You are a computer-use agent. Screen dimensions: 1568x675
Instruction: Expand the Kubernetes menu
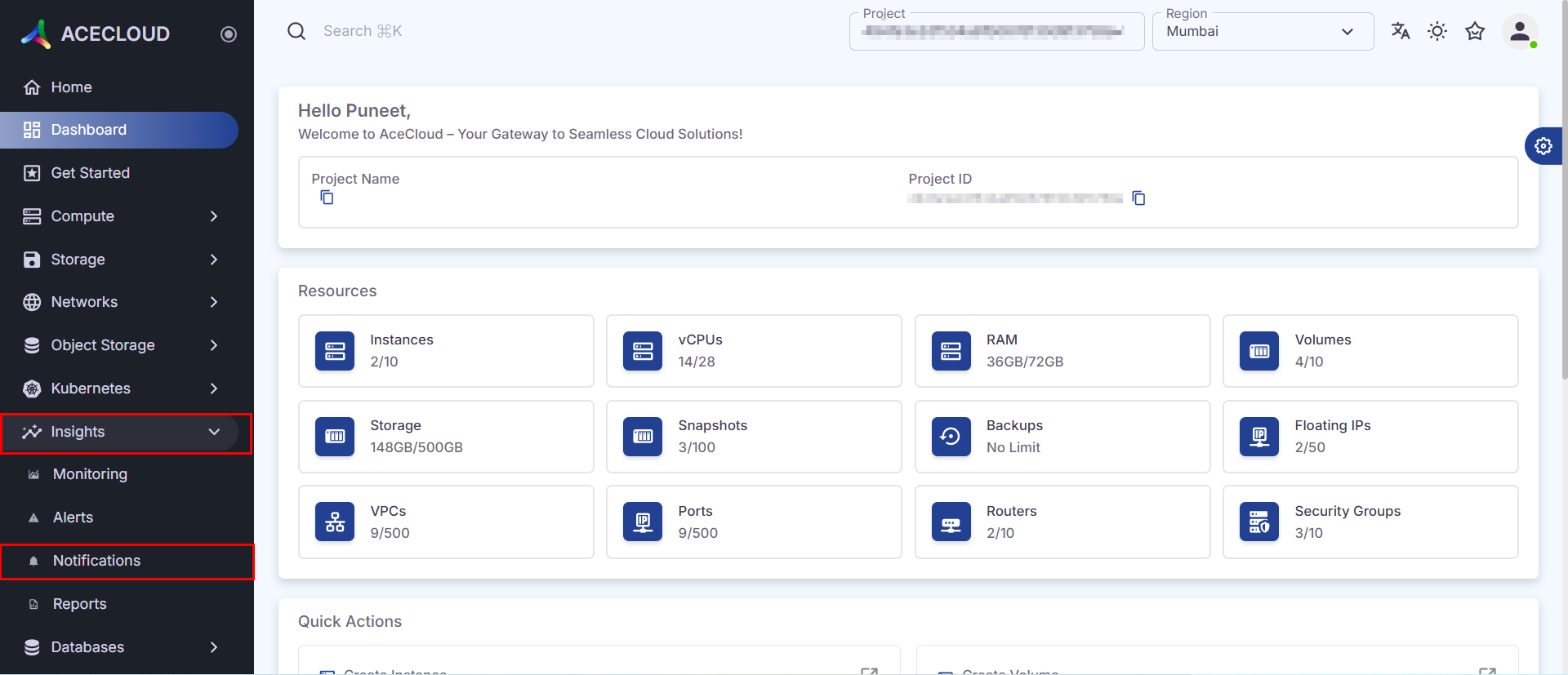pyautogui.click(x=122, y=389)
